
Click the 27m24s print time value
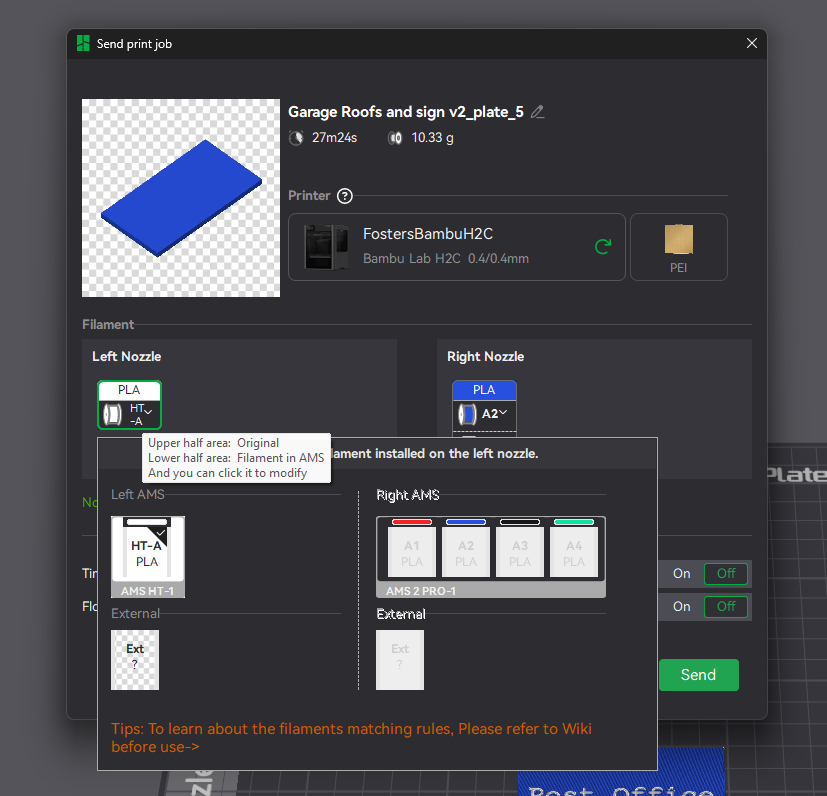point(334,138)
